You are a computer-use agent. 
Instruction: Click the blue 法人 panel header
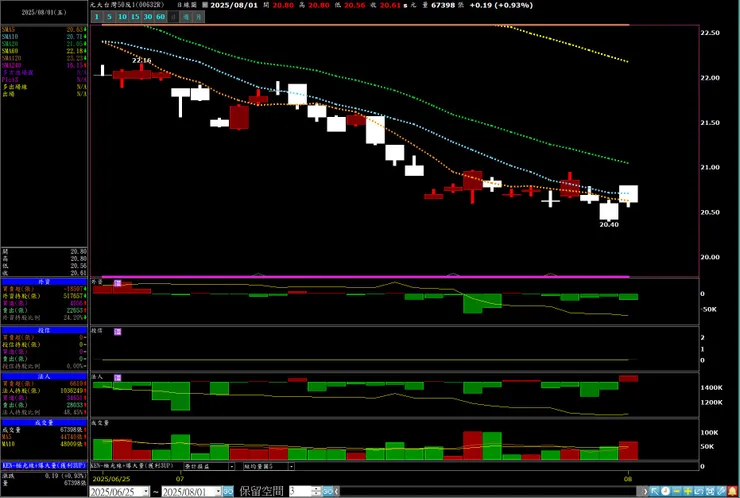[44, 376]
